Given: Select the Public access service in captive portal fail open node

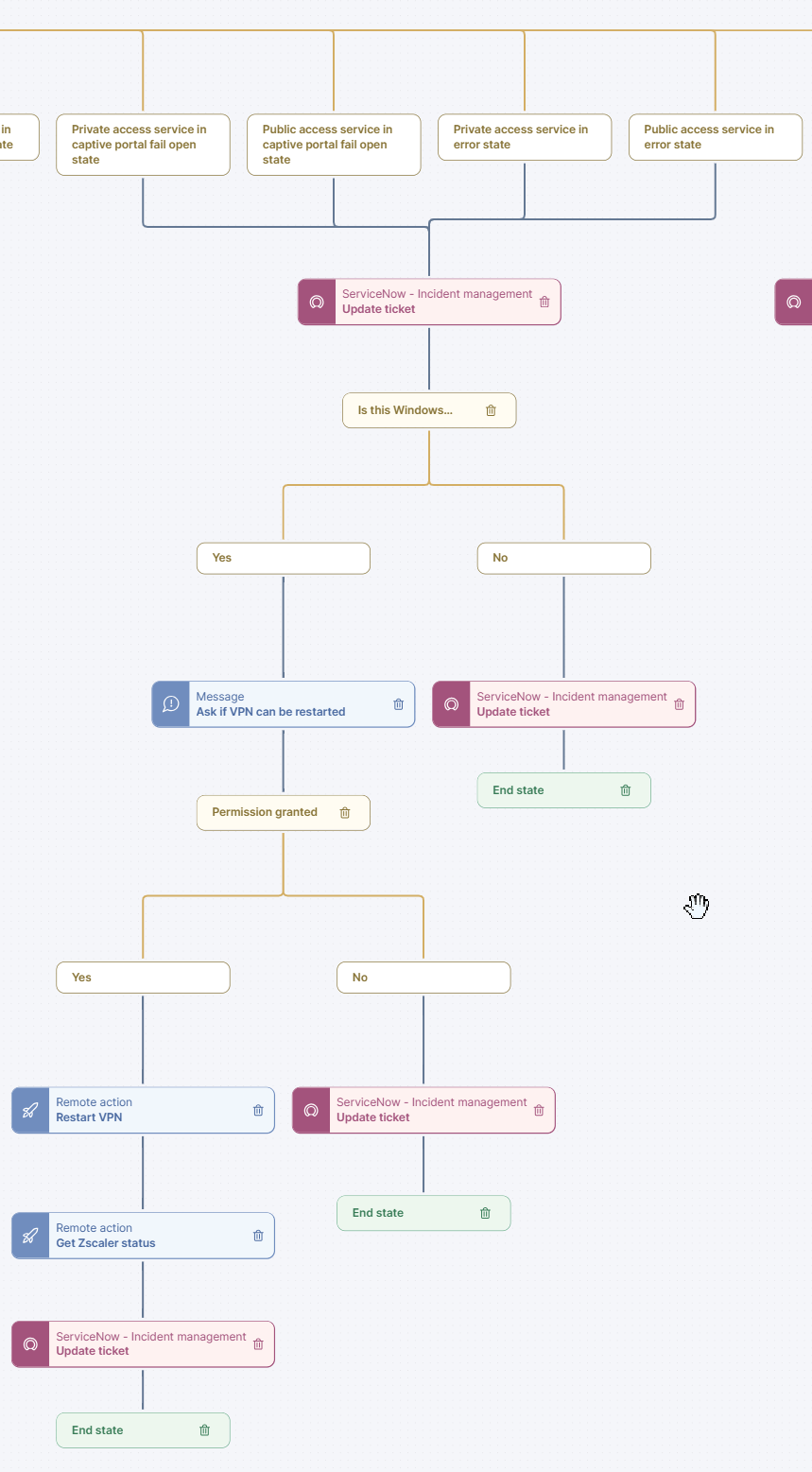Looking at the screenshot, I should [333, 145].
